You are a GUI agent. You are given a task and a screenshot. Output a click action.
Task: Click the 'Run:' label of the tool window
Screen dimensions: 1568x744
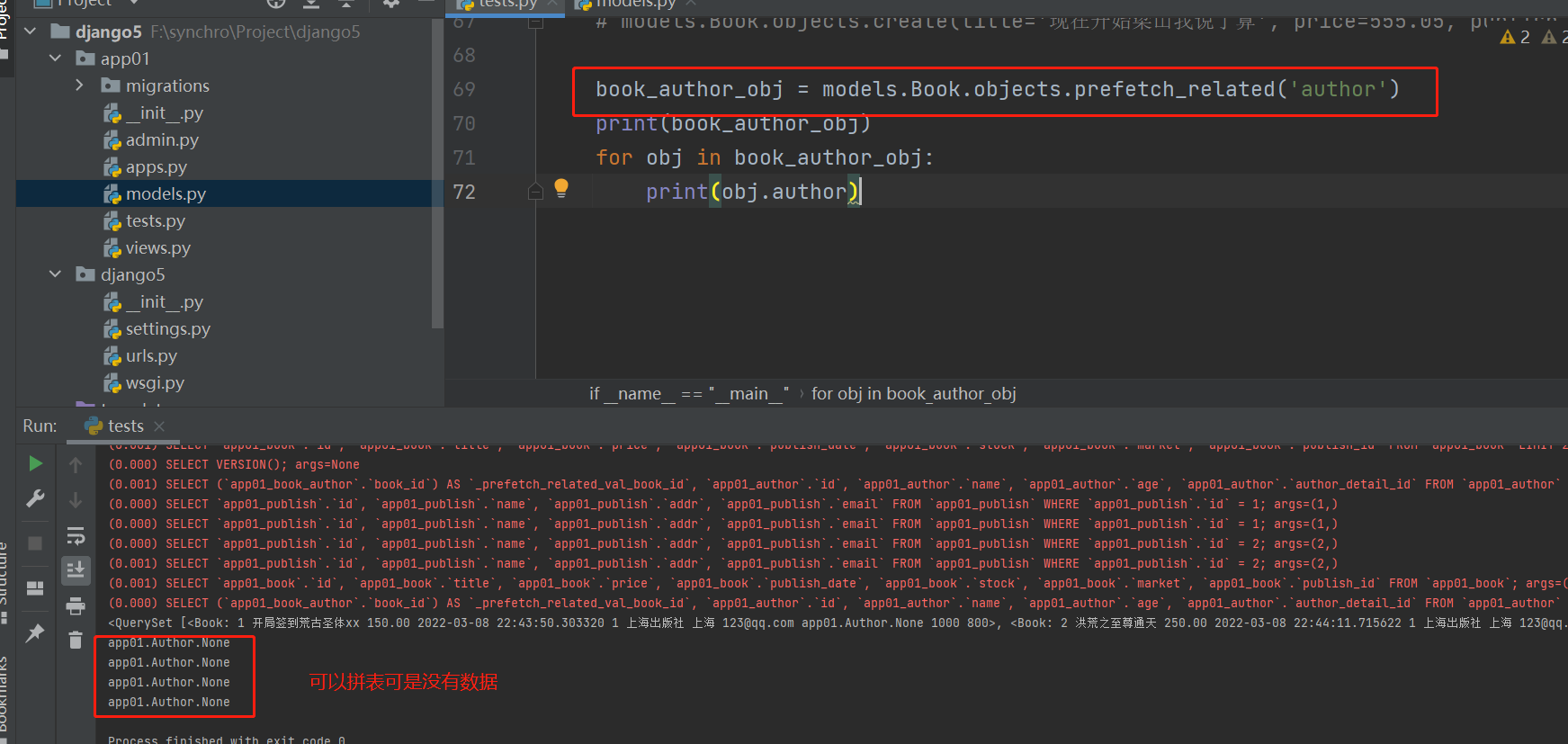pyautogui.click(x=40, y=426)
